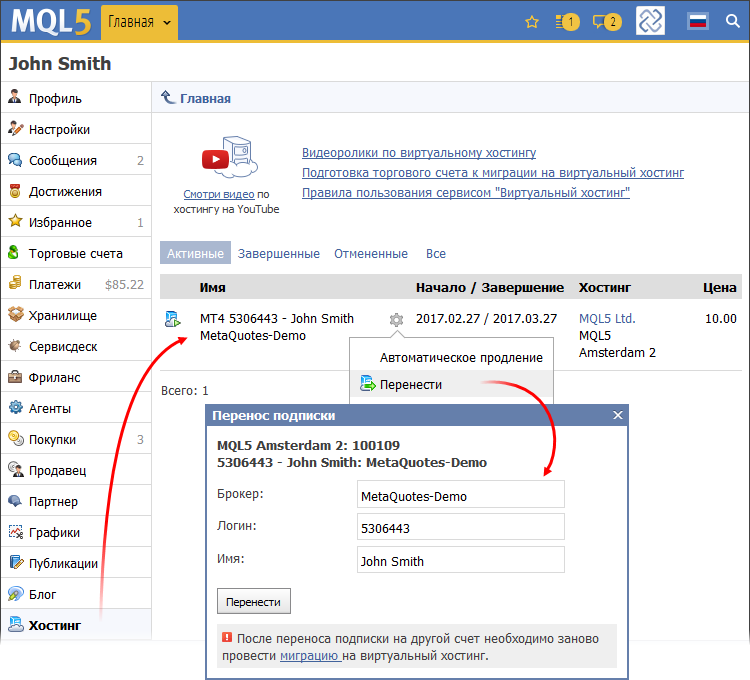Open the favorites star icon in header
This screenshot has width=750, height=680.
pyautogui.click(x=531, y=22)
